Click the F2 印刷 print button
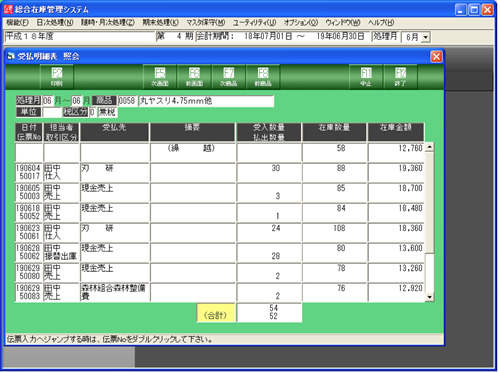Image resolution: width=500 pixels, height=372 pixels. pos(57,77)
